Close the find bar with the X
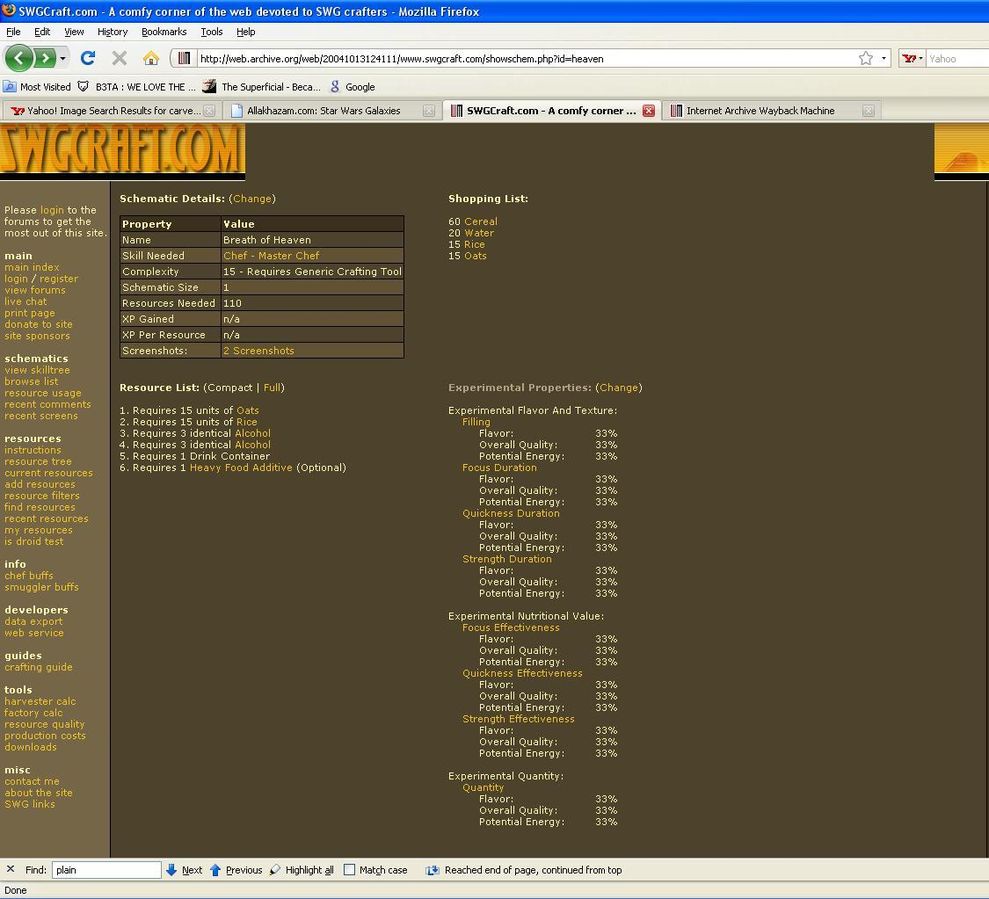 pyautogui.click(x=11, y=870)
